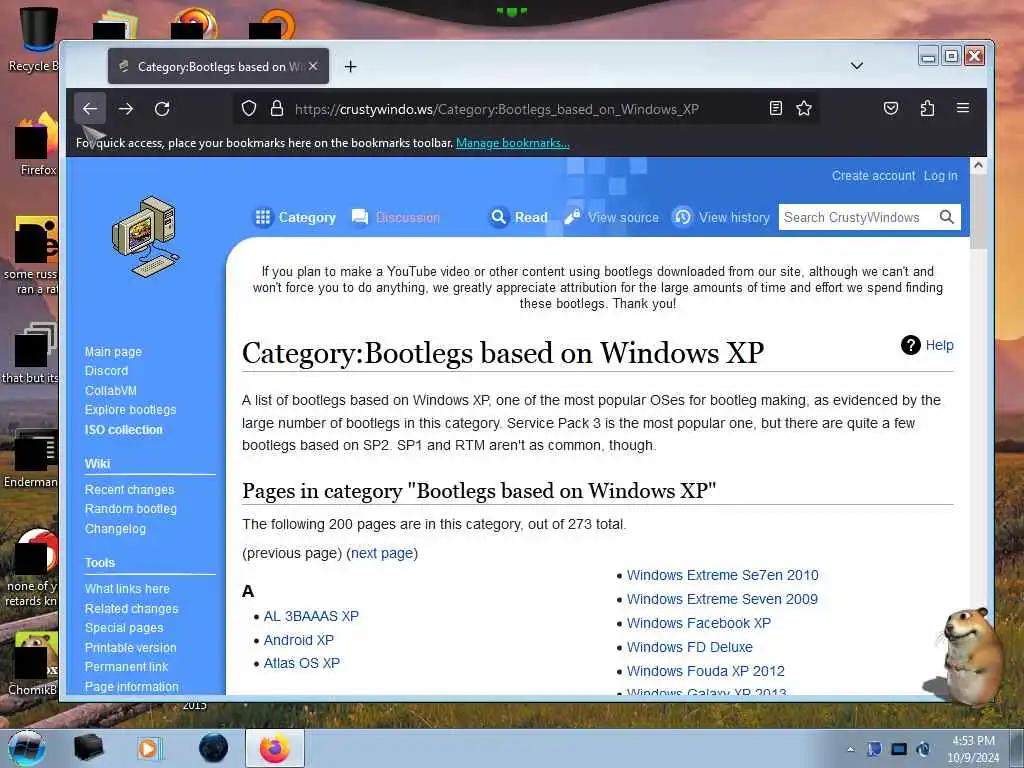Bookmark this page with the star icon
This screenshot has height=768, width=1024.
[x=804, y=108]
